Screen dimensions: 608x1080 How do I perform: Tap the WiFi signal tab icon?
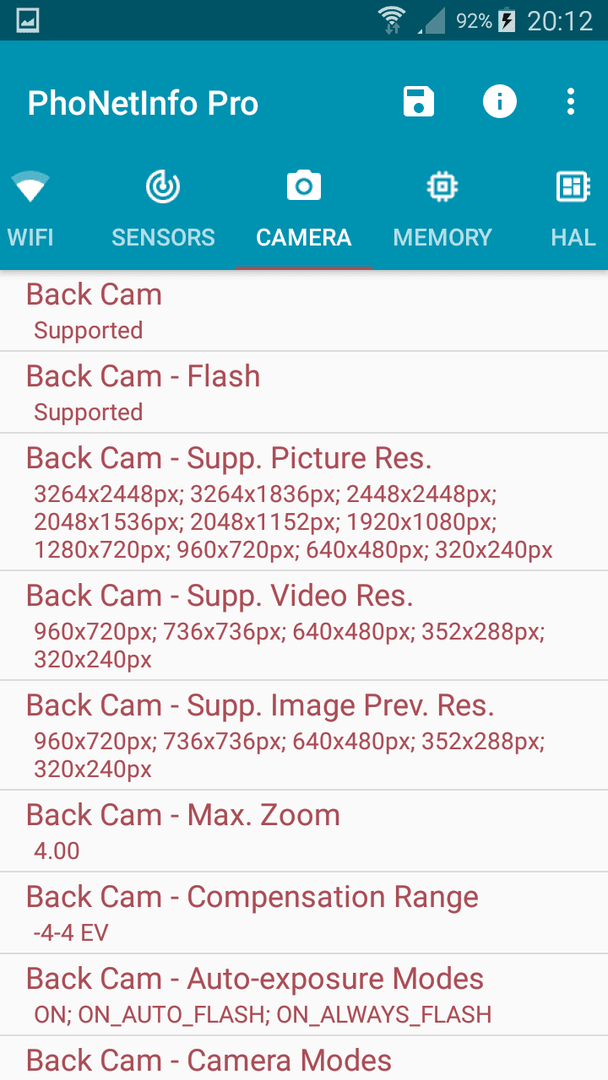pos(30,187)
